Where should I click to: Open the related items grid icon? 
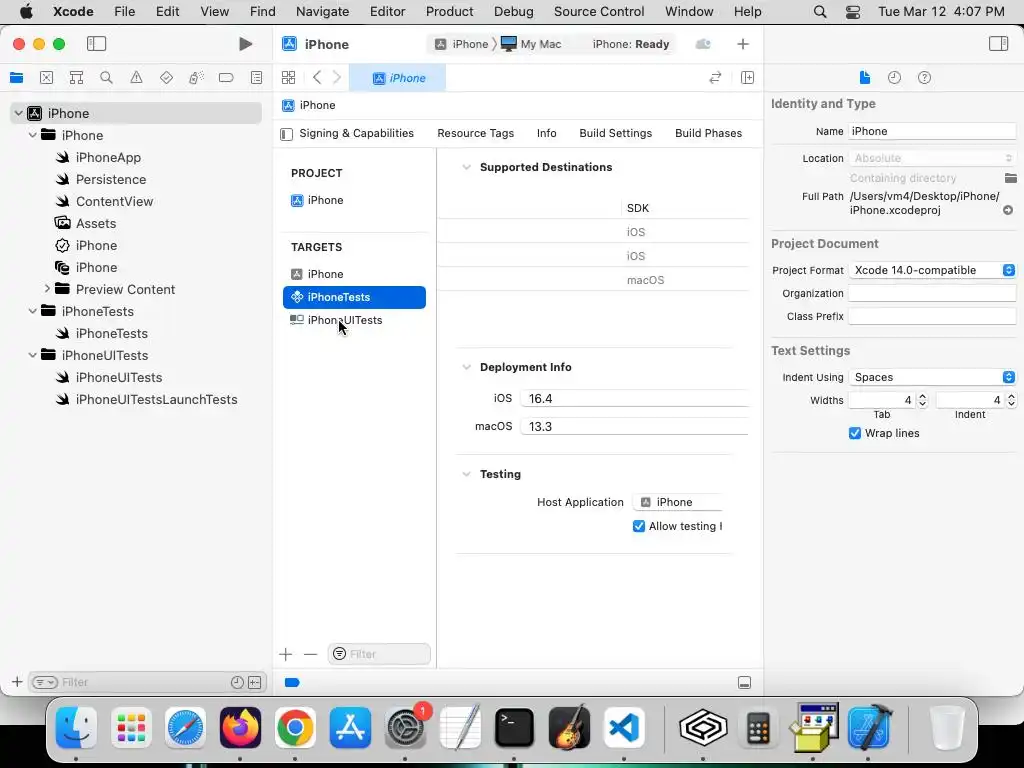click(288, 78)
